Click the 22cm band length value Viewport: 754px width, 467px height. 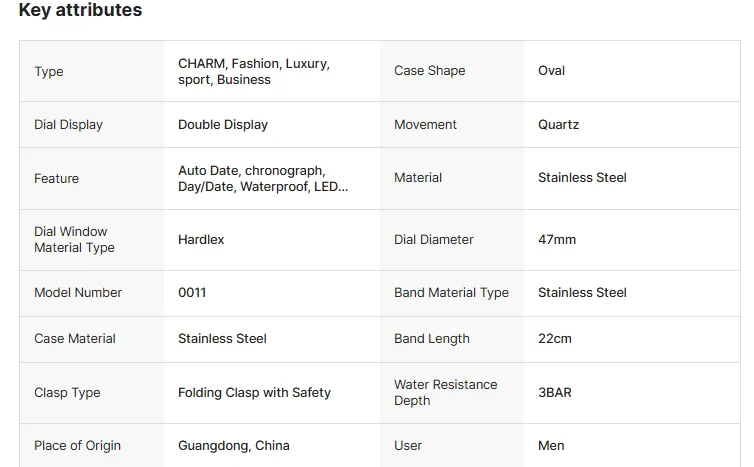(x=554, y=339)
